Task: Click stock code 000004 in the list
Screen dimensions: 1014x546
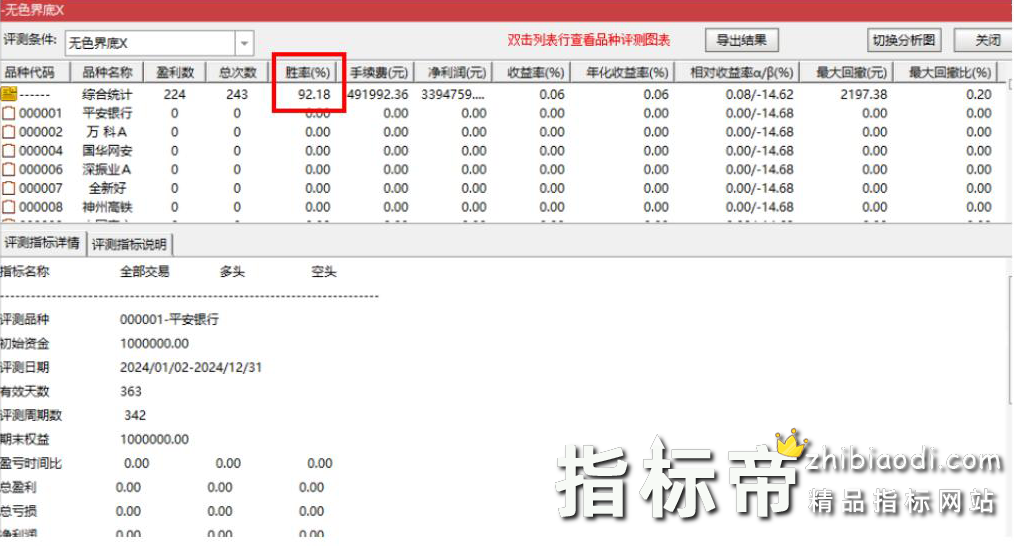Action: pyautogui.click(x=41, y=151)
